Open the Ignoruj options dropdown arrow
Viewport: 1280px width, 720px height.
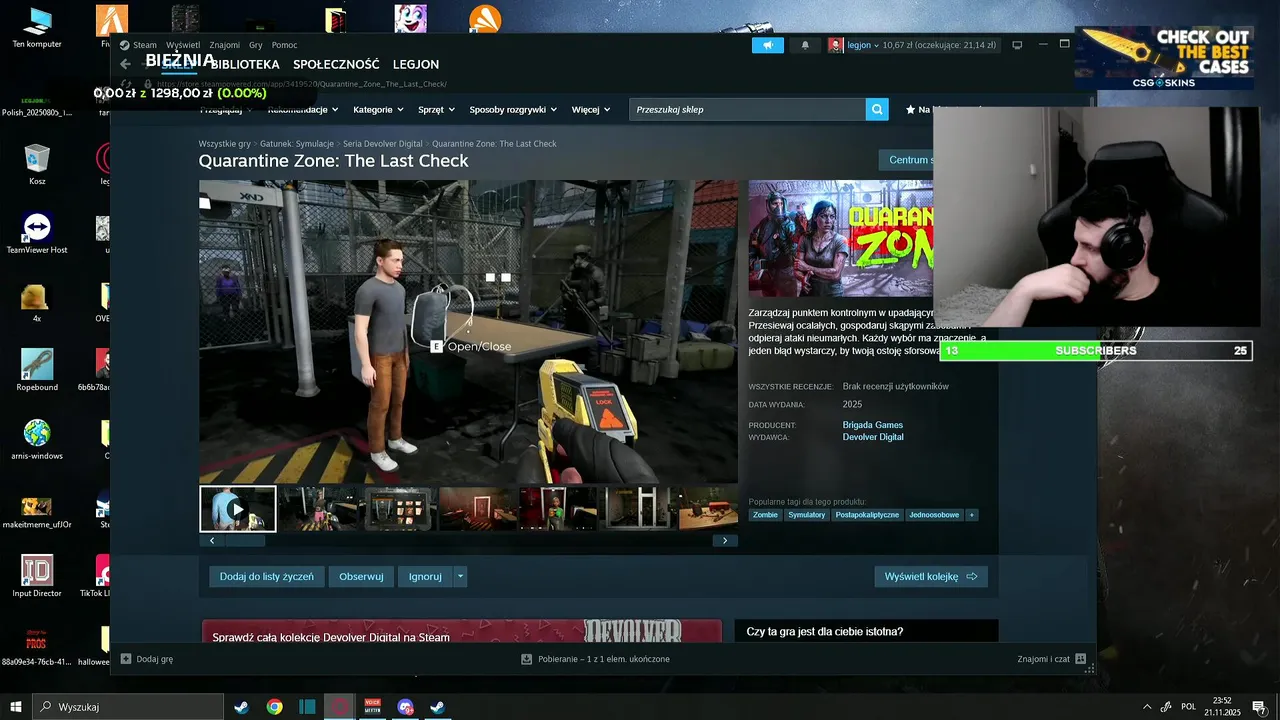point(460,576)
